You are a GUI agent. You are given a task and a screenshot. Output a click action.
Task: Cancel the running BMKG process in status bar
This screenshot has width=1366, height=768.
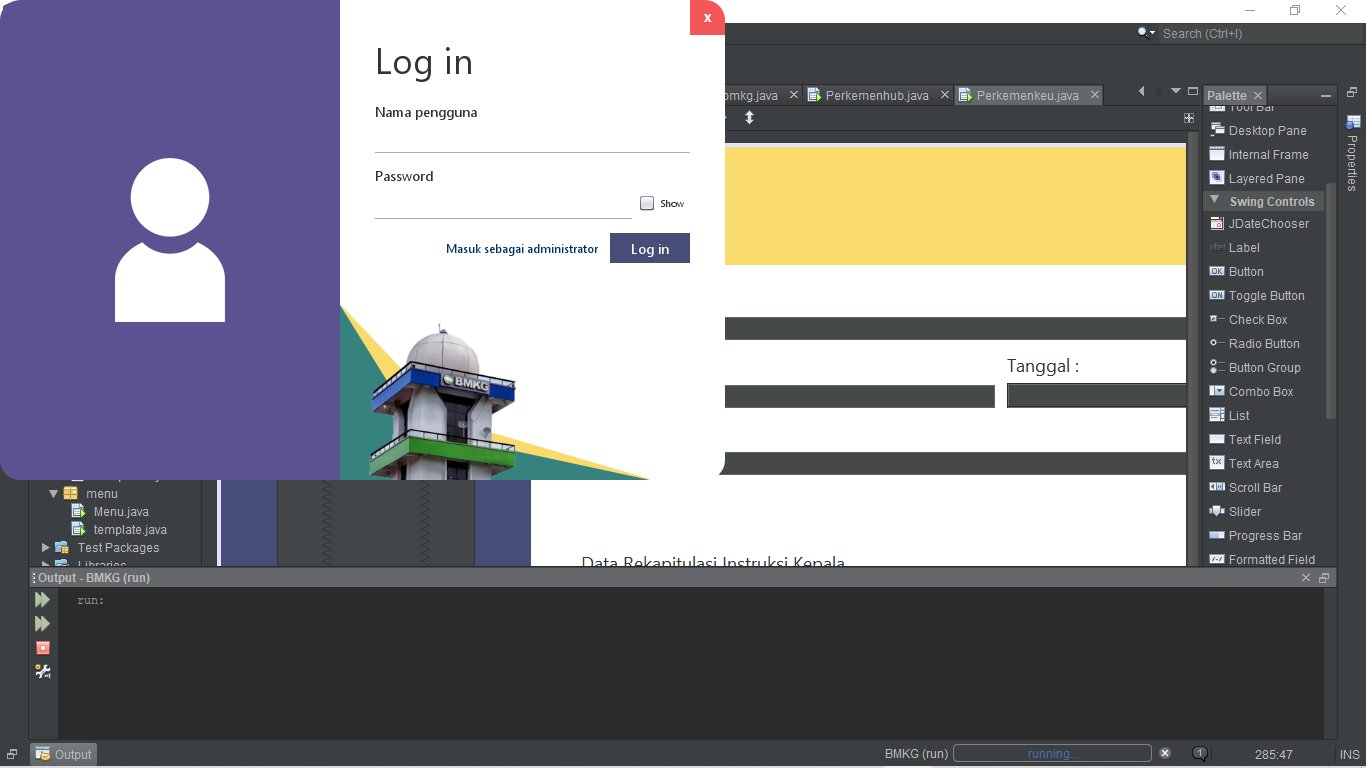tap(1165, 754)
